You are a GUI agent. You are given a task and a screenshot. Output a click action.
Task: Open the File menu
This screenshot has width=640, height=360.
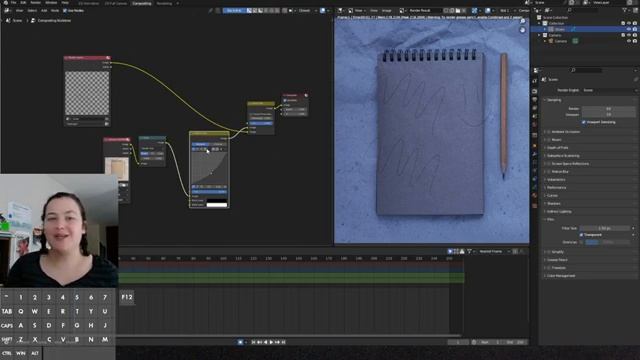coord(13,3)
